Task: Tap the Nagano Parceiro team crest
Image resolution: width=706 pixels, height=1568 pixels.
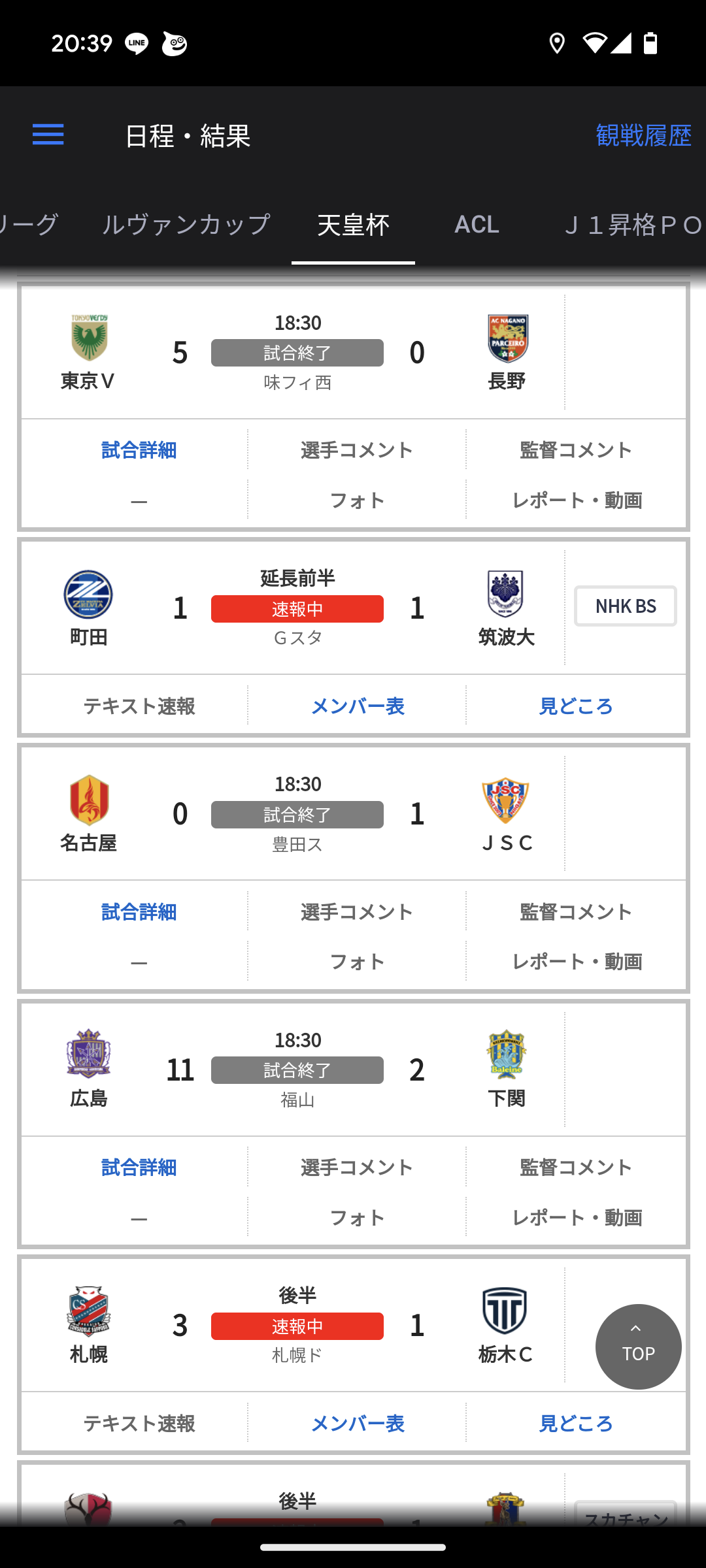Action: pos(507,338)
